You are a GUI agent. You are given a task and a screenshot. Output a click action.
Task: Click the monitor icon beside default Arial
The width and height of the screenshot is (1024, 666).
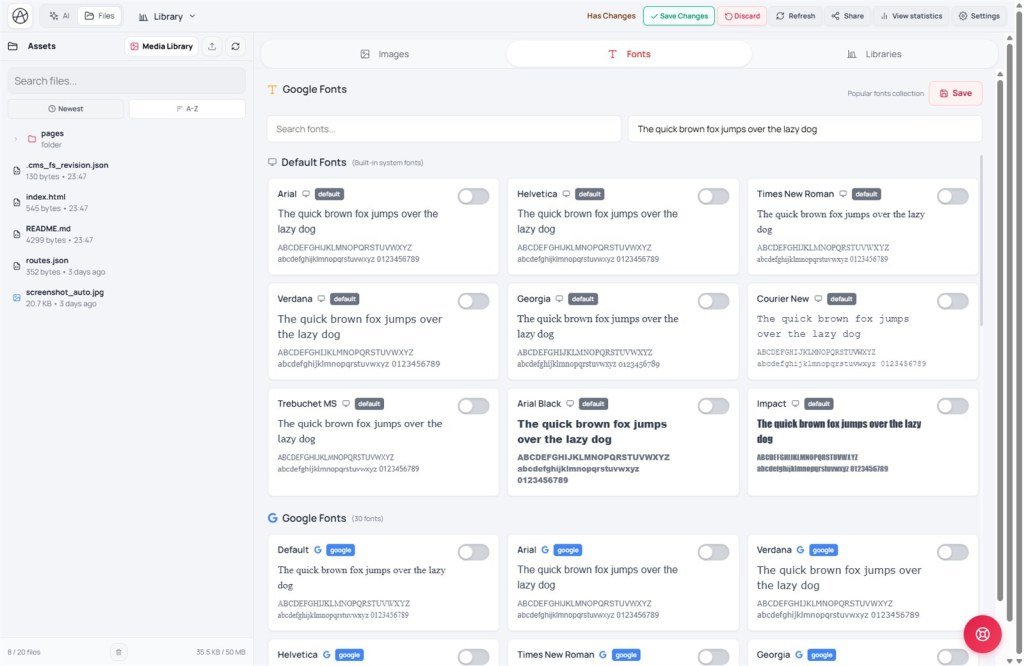(x=306, y=194)
